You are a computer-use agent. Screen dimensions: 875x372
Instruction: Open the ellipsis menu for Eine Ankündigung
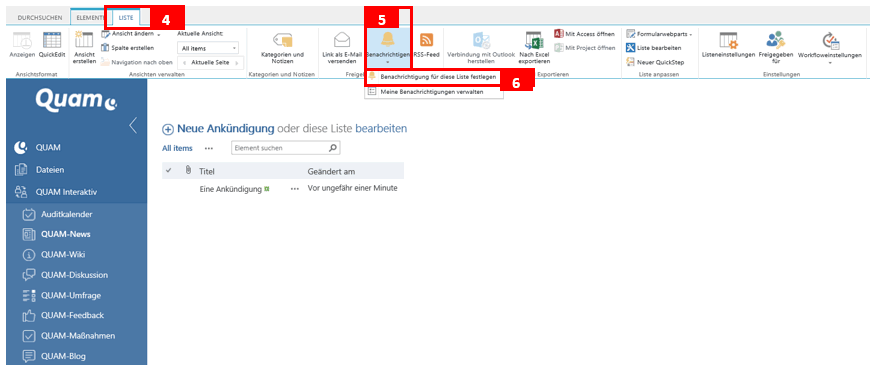295,189
